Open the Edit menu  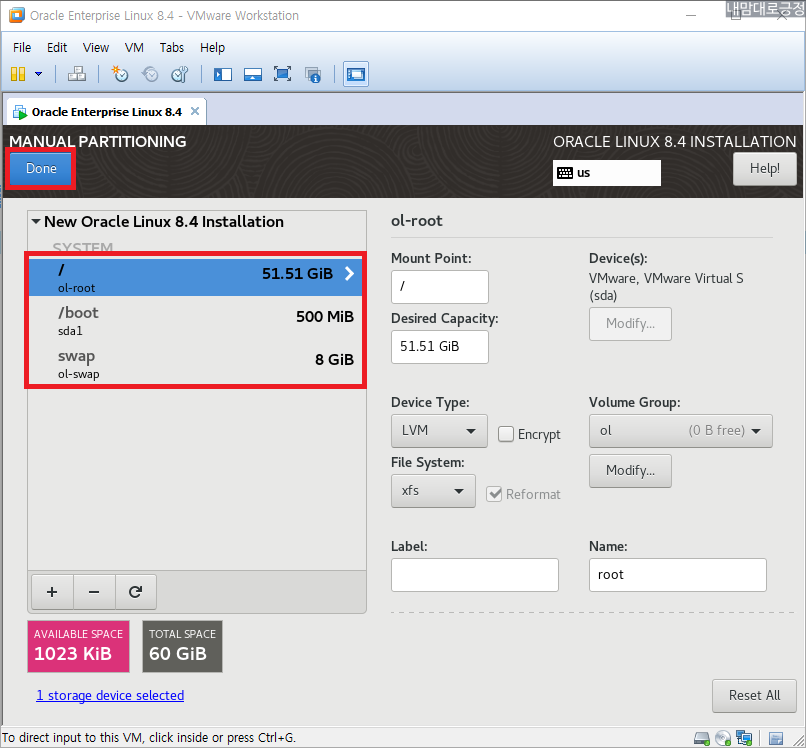(57, 48)
